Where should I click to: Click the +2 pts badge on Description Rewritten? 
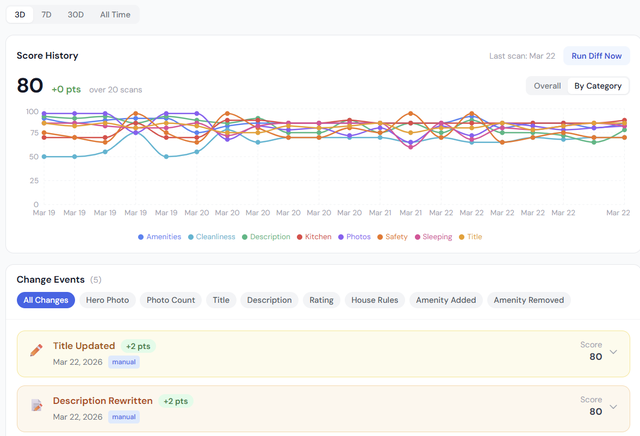(176, 401)
